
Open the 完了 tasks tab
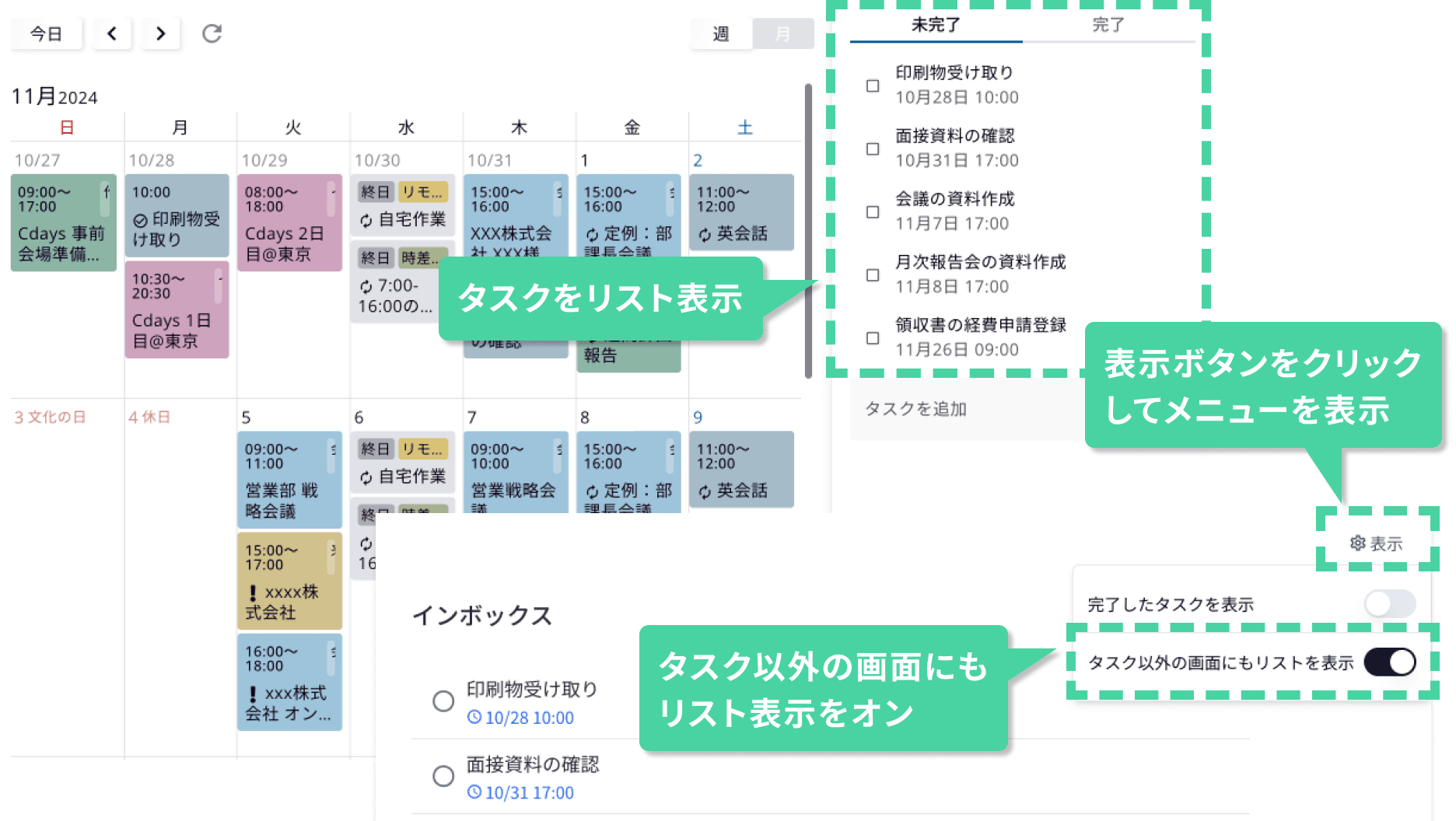(1108, 25)
